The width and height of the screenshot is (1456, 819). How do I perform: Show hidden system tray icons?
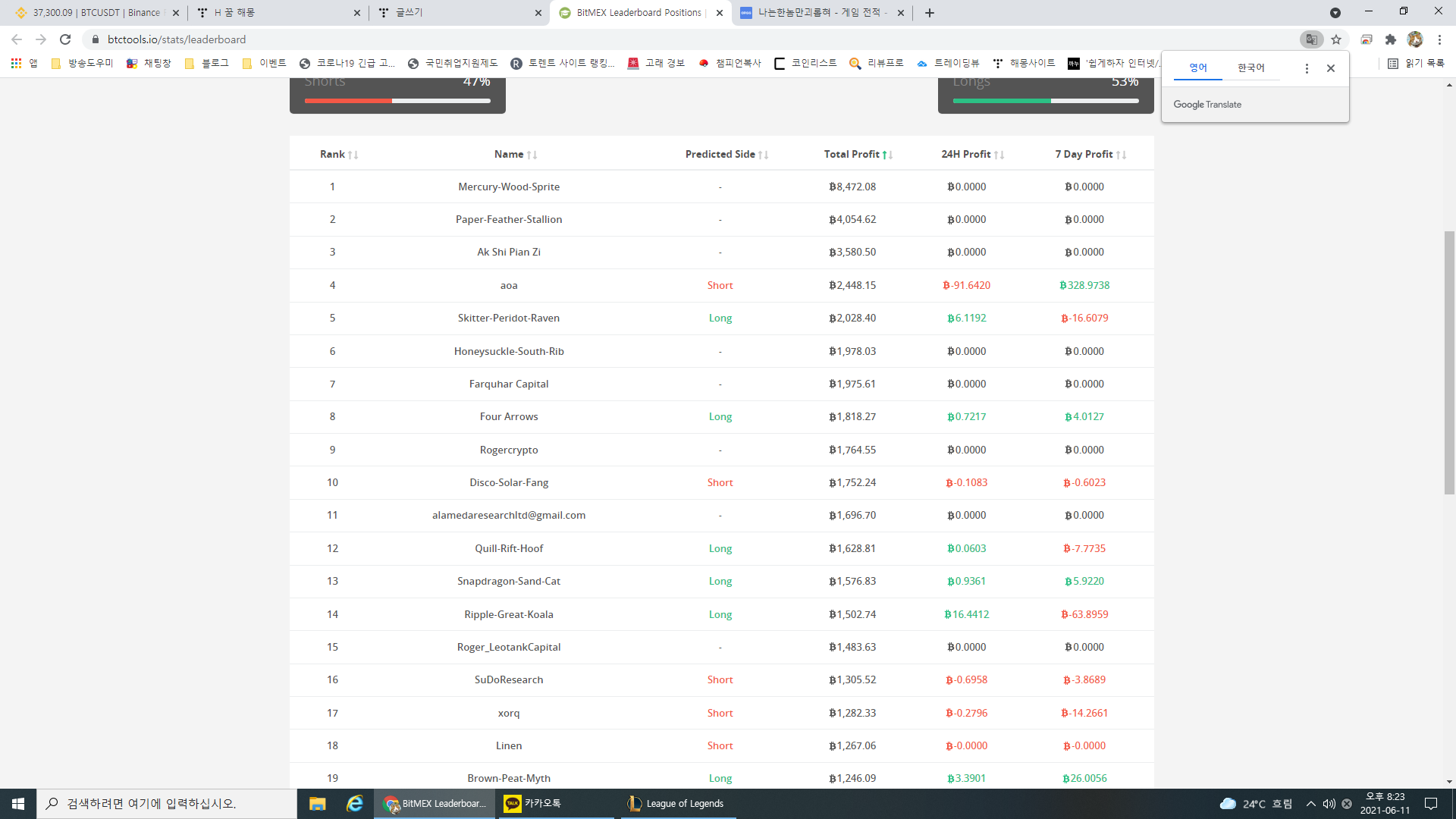click(1310, 804)
